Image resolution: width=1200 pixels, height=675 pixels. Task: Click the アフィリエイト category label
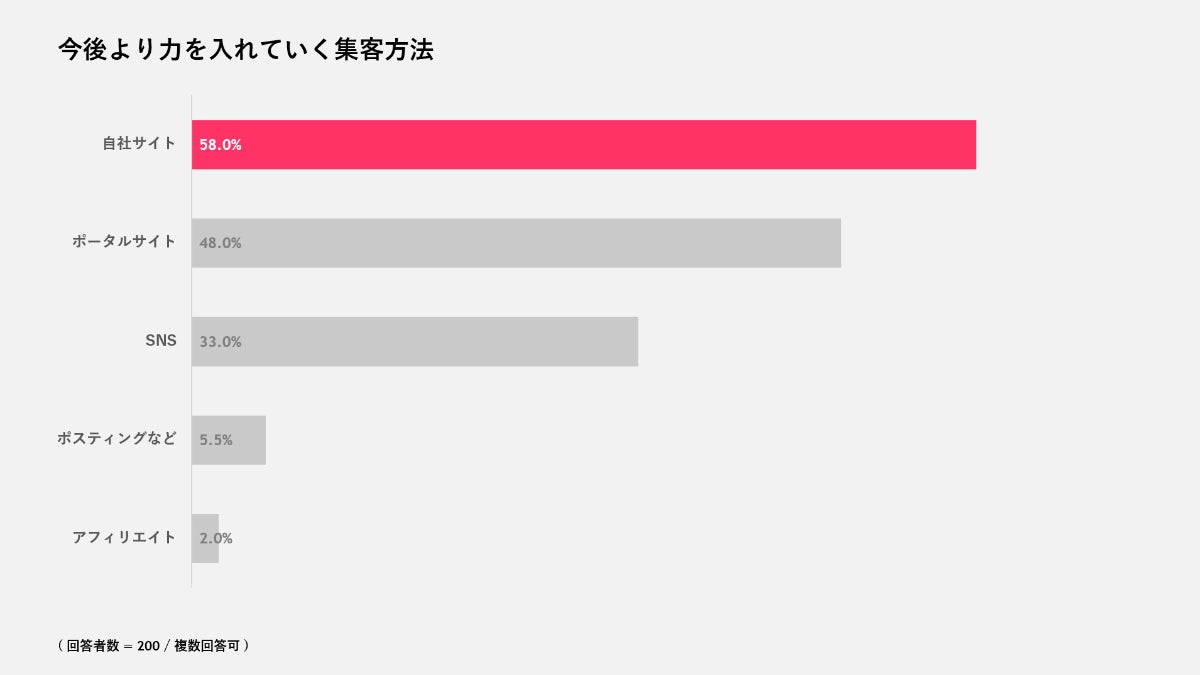[x=124, y=537]
